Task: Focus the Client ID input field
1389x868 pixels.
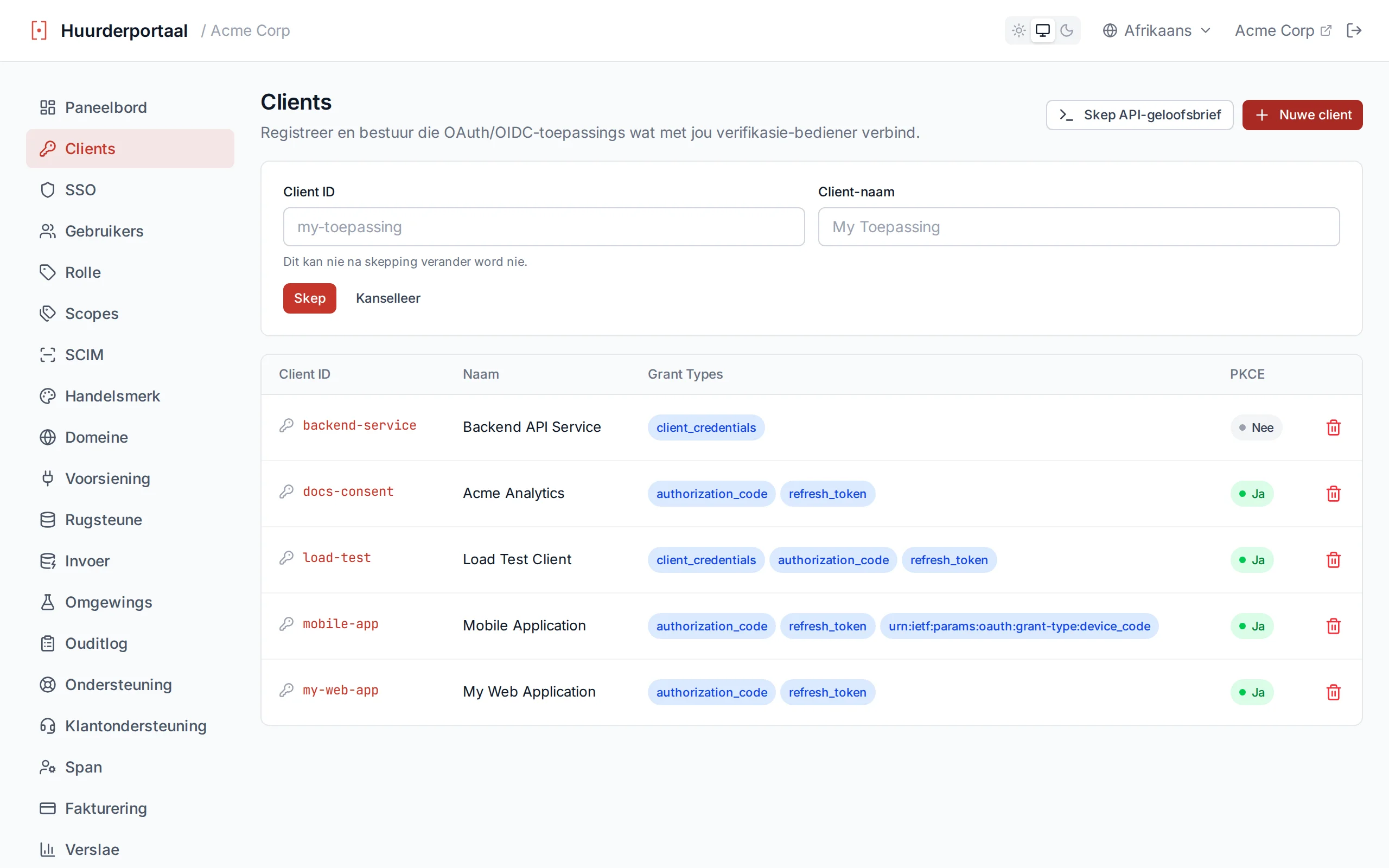Action: pos(544,227)
